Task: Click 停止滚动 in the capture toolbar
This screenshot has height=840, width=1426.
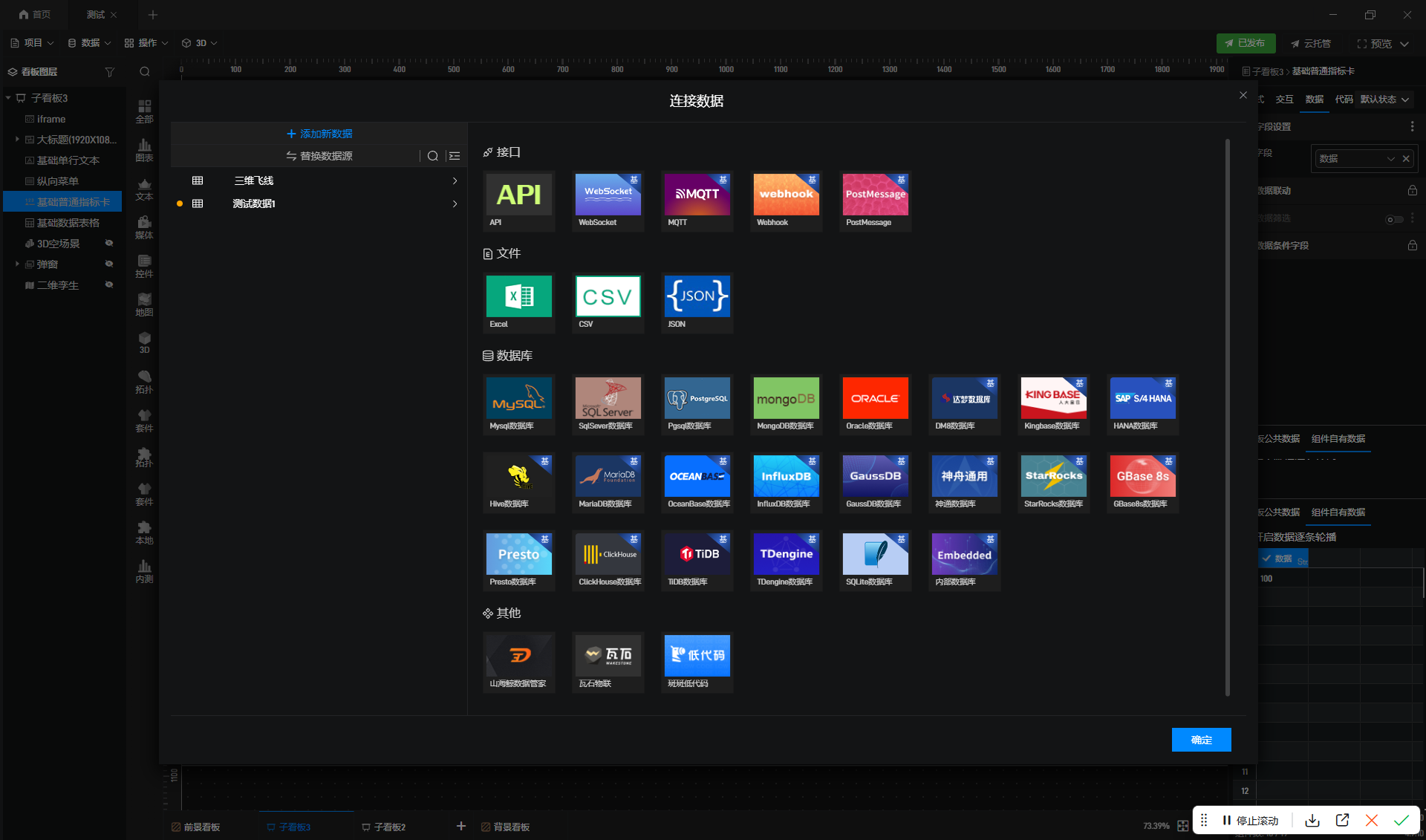Action: click(x=1251, y=821)
